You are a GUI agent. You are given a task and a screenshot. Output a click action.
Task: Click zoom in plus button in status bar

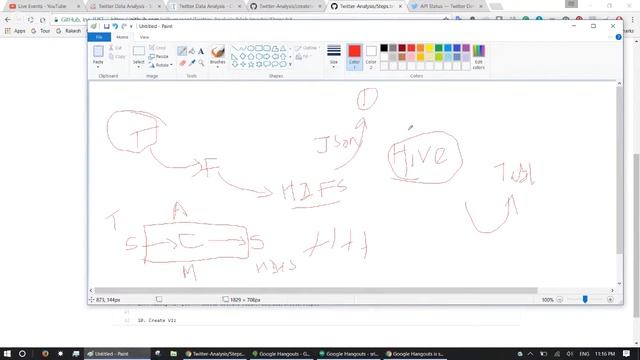pos(610,300)
